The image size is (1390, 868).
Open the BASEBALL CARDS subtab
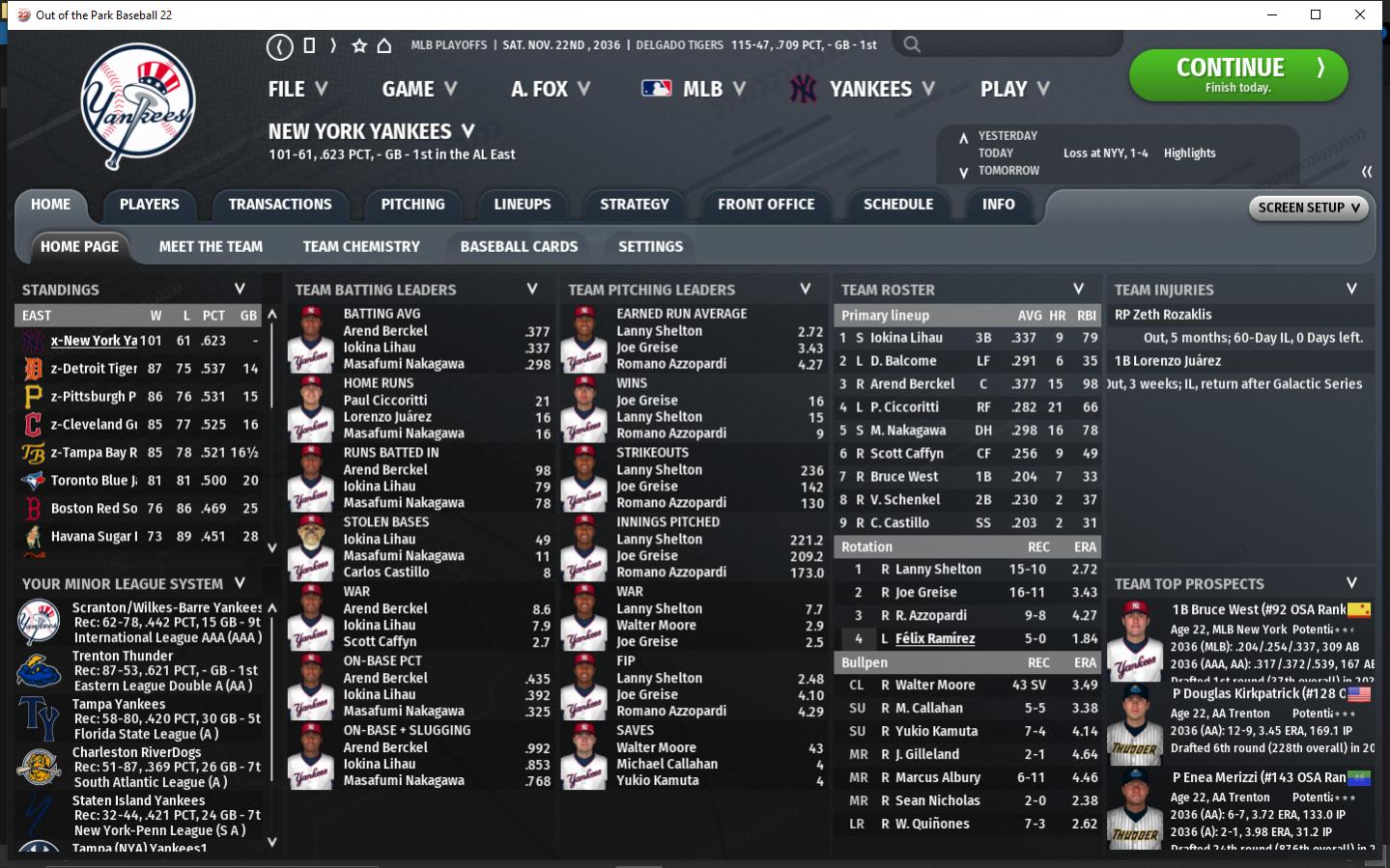[519, 247]
